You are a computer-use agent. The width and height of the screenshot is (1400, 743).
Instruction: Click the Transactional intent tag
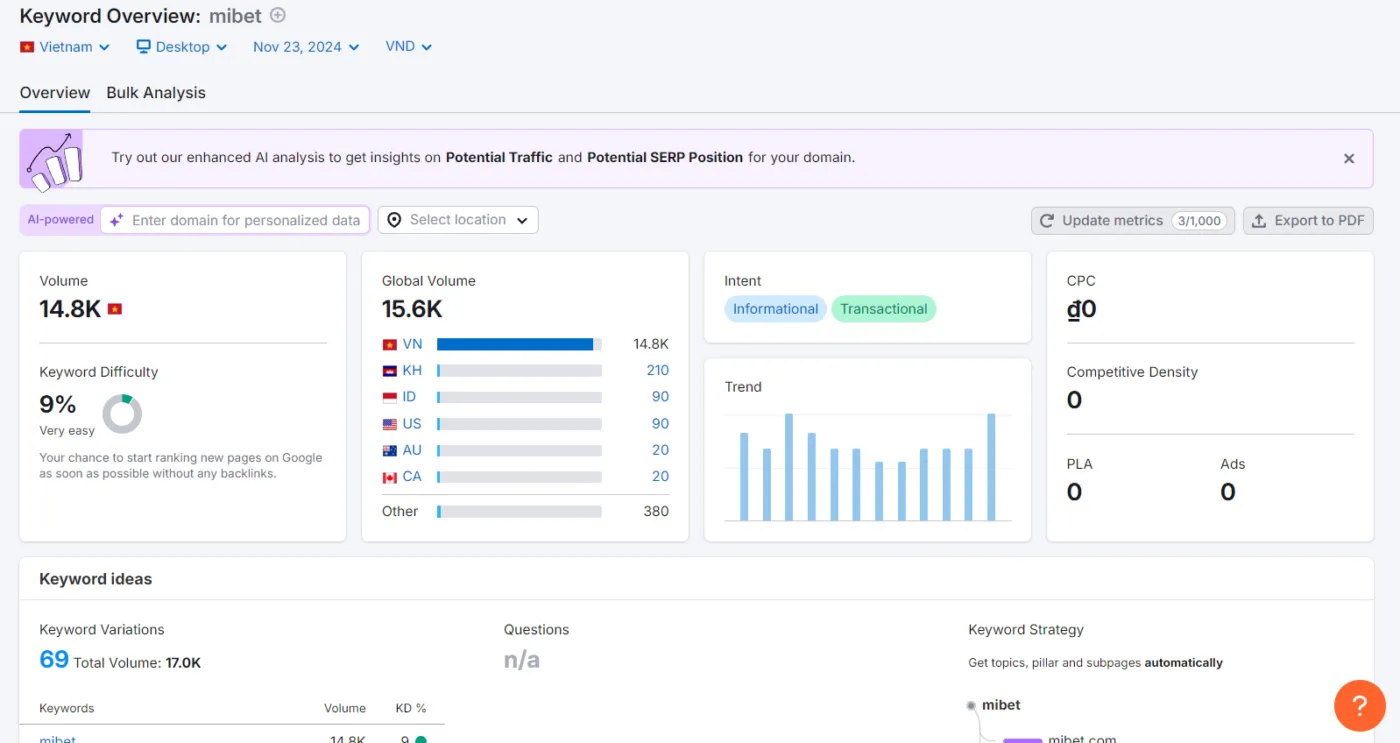[884, 309]
